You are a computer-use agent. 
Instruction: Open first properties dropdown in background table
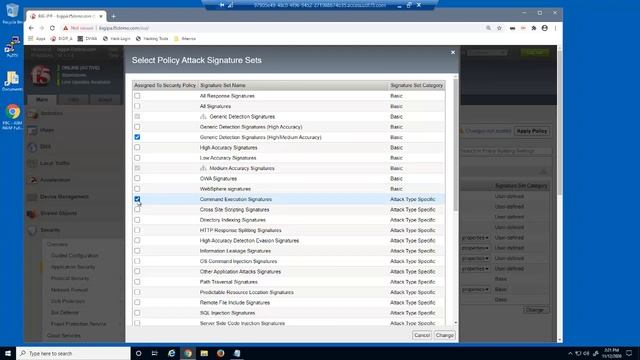tap(475, 238)
